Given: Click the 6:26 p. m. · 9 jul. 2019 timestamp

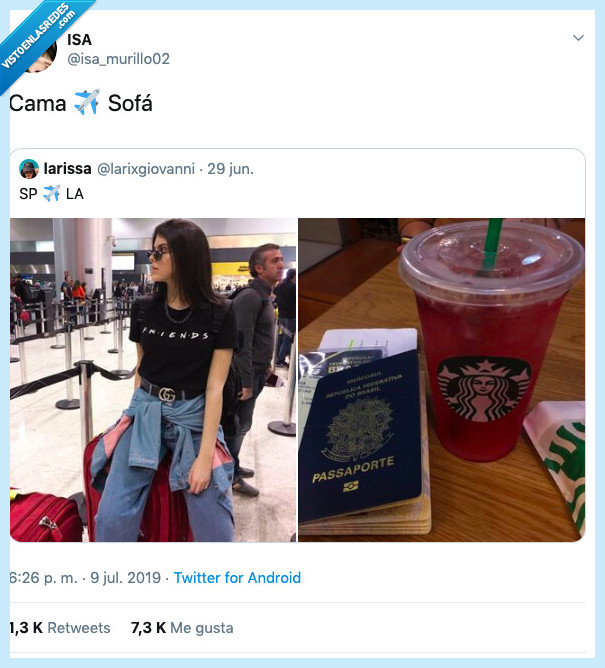Looking at the screenshot, I should click(85, 578).
